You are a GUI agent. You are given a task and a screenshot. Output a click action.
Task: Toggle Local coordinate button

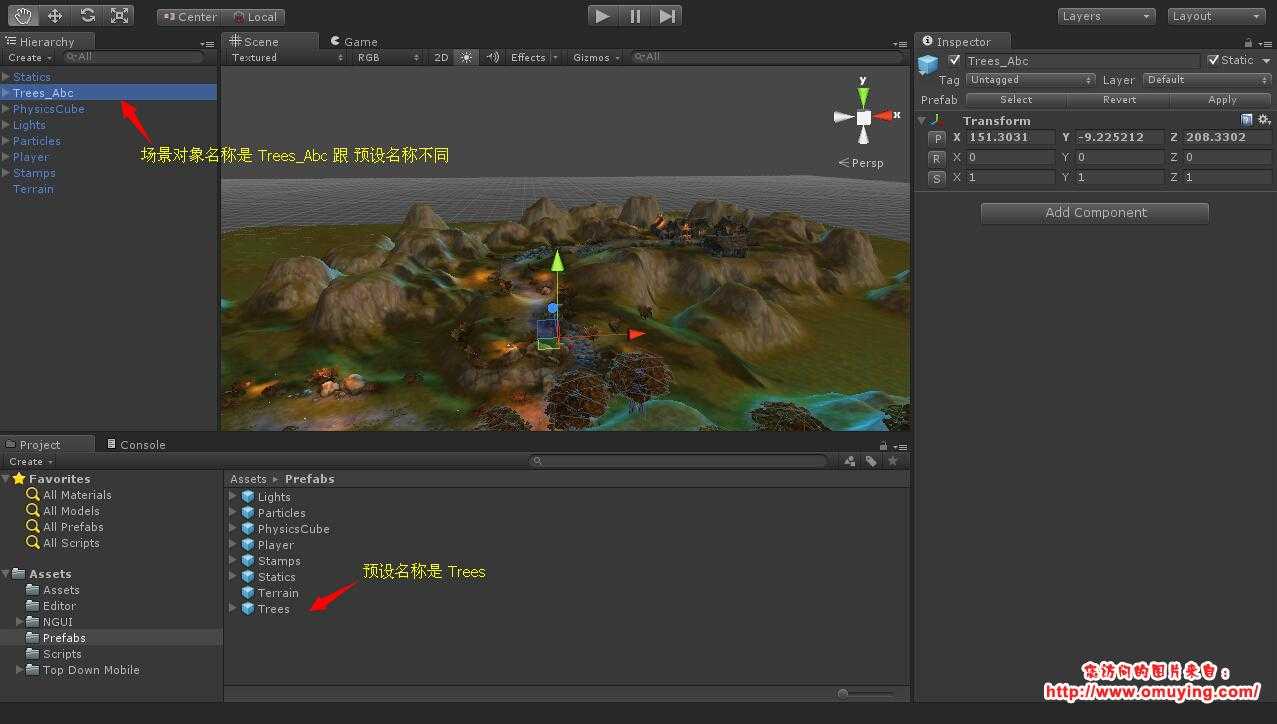coord(254,17)
